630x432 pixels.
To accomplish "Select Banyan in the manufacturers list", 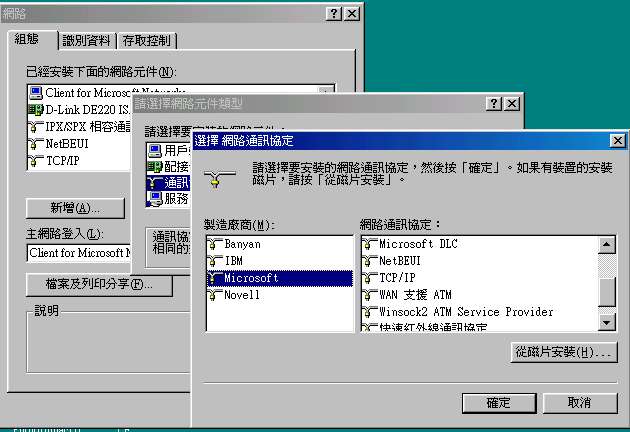I will pyautogui.click(x=242, y=243).
